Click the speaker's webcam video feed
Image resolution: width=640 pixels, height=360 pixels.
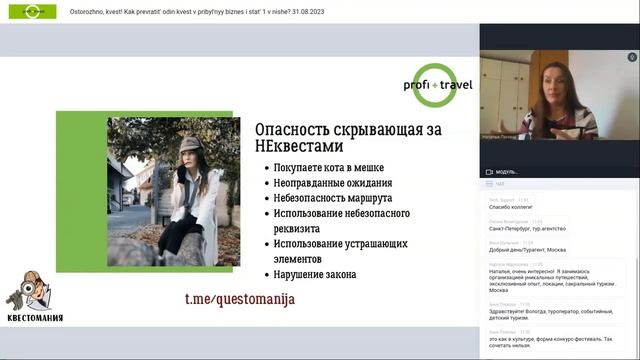[559, 95]
